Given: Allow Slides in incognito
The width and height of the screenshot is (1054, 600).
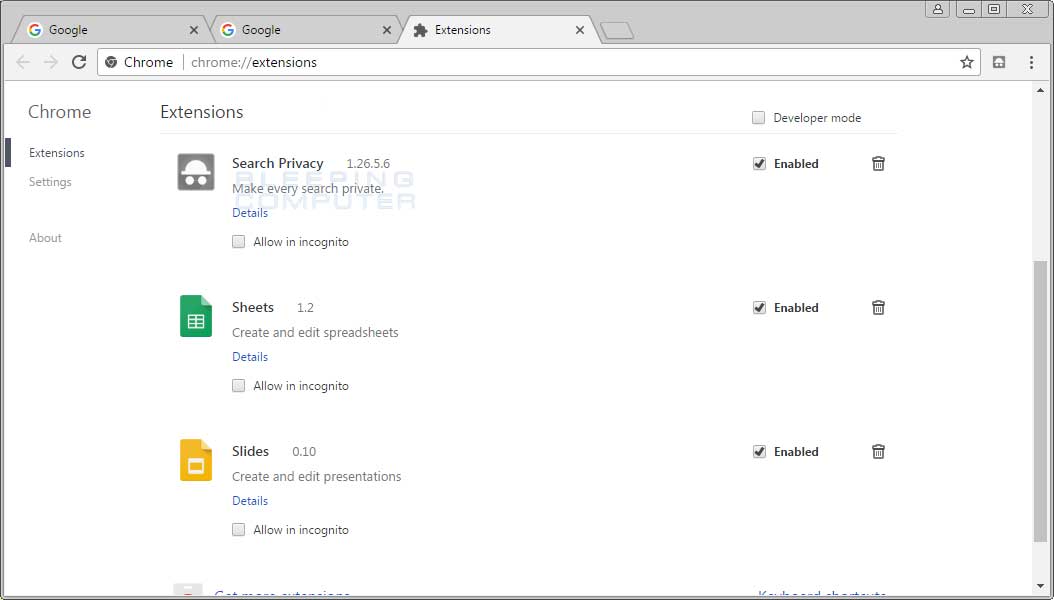Looking at the screenshot, I should coord(239,529).
